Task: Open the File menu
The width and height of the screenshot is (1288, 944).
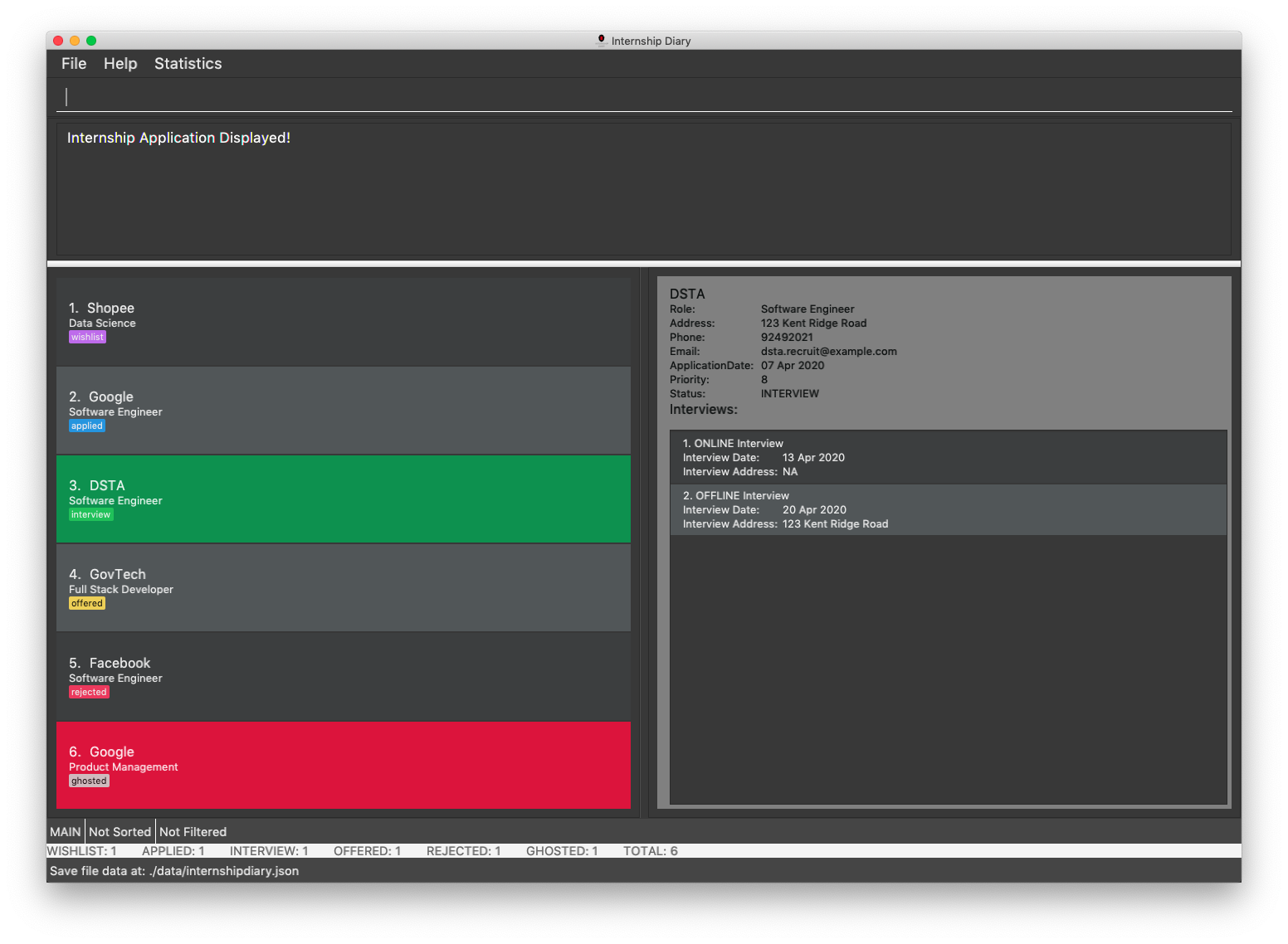Action: (x=74, y=64)
